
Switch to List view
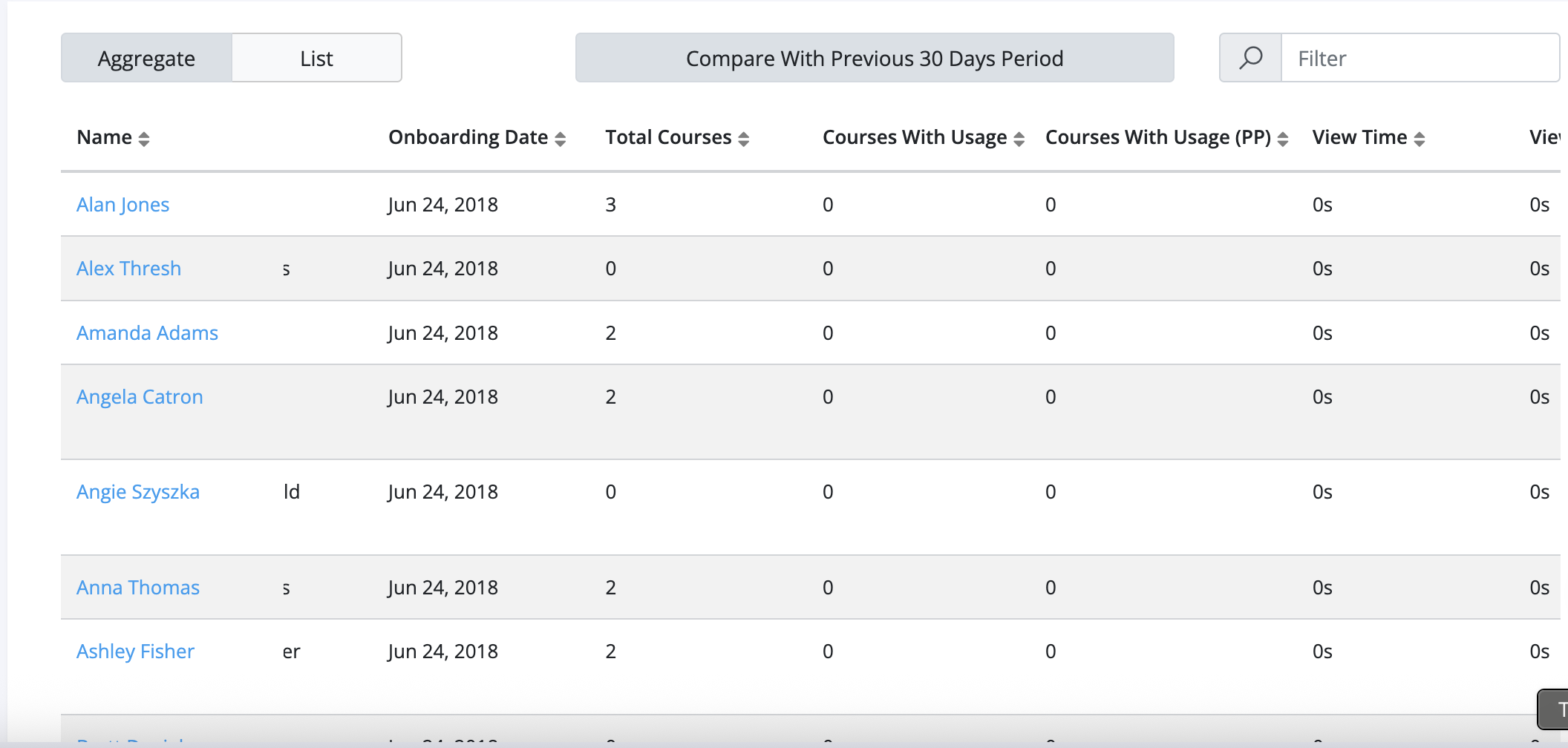tap(317, 58)
